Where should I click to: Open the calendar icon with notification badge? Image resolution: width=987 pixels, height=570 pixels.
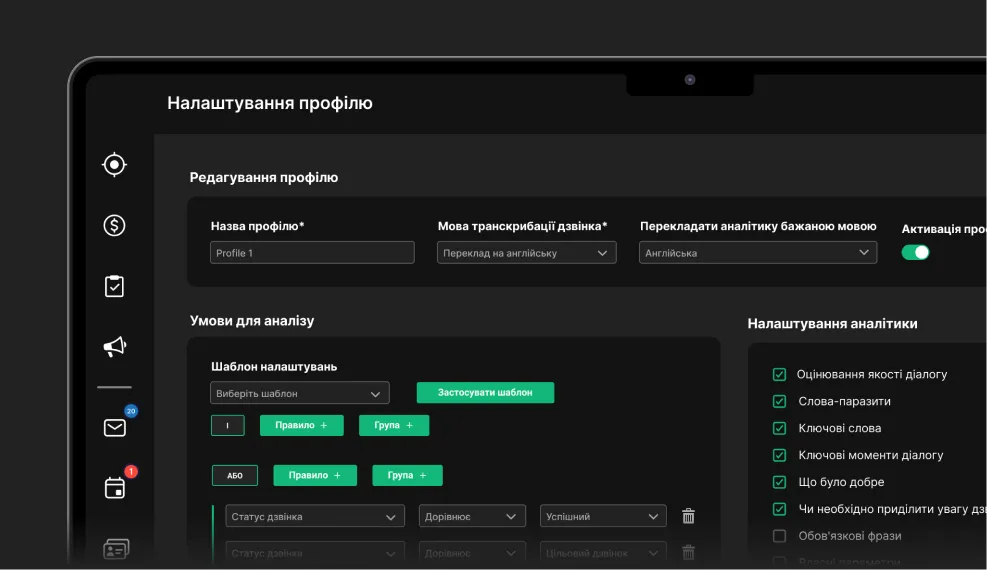click(x=115, y=488)
